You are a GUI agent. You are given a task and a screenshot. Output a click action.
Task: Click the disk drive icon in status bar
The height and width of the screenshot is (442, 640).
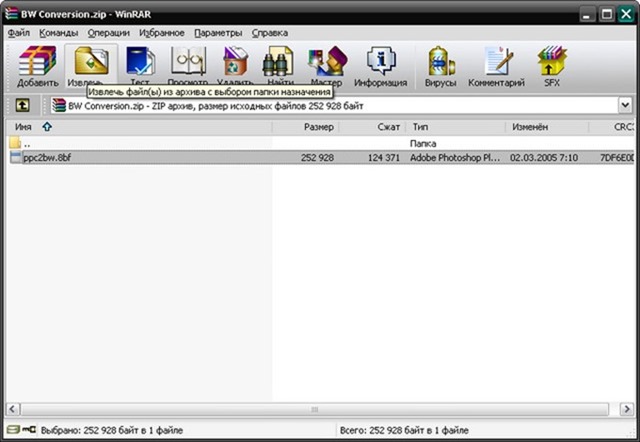(13, 430)
